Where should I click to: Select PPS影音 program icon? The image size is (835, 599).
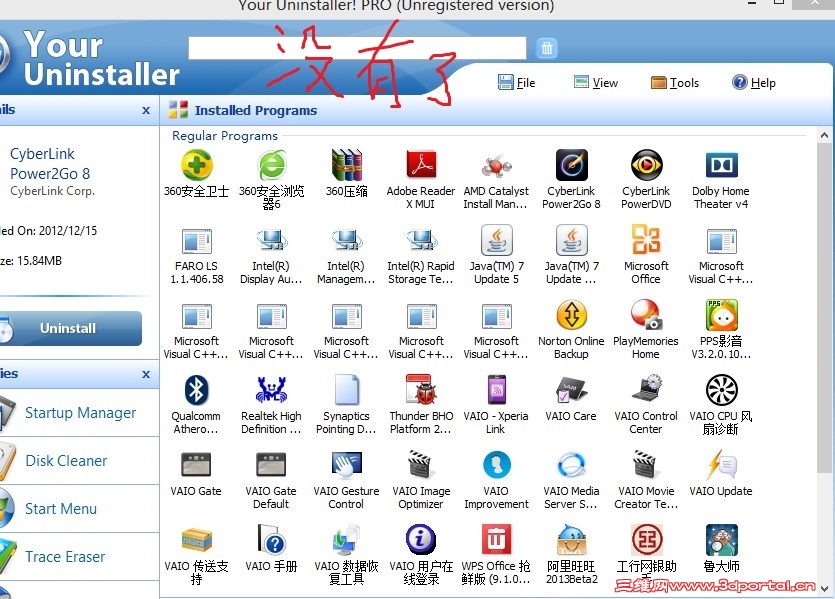coord(722,315)
